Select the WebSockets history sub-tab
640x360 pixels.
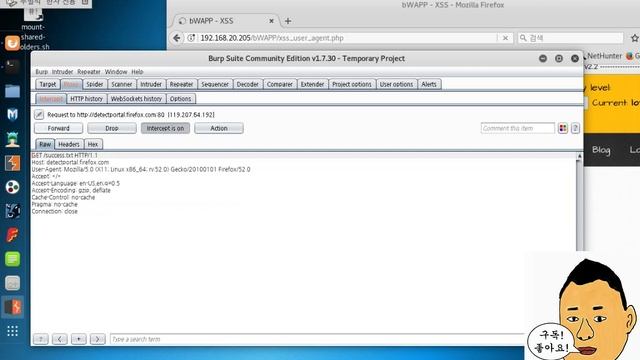(x=136, y=99)
